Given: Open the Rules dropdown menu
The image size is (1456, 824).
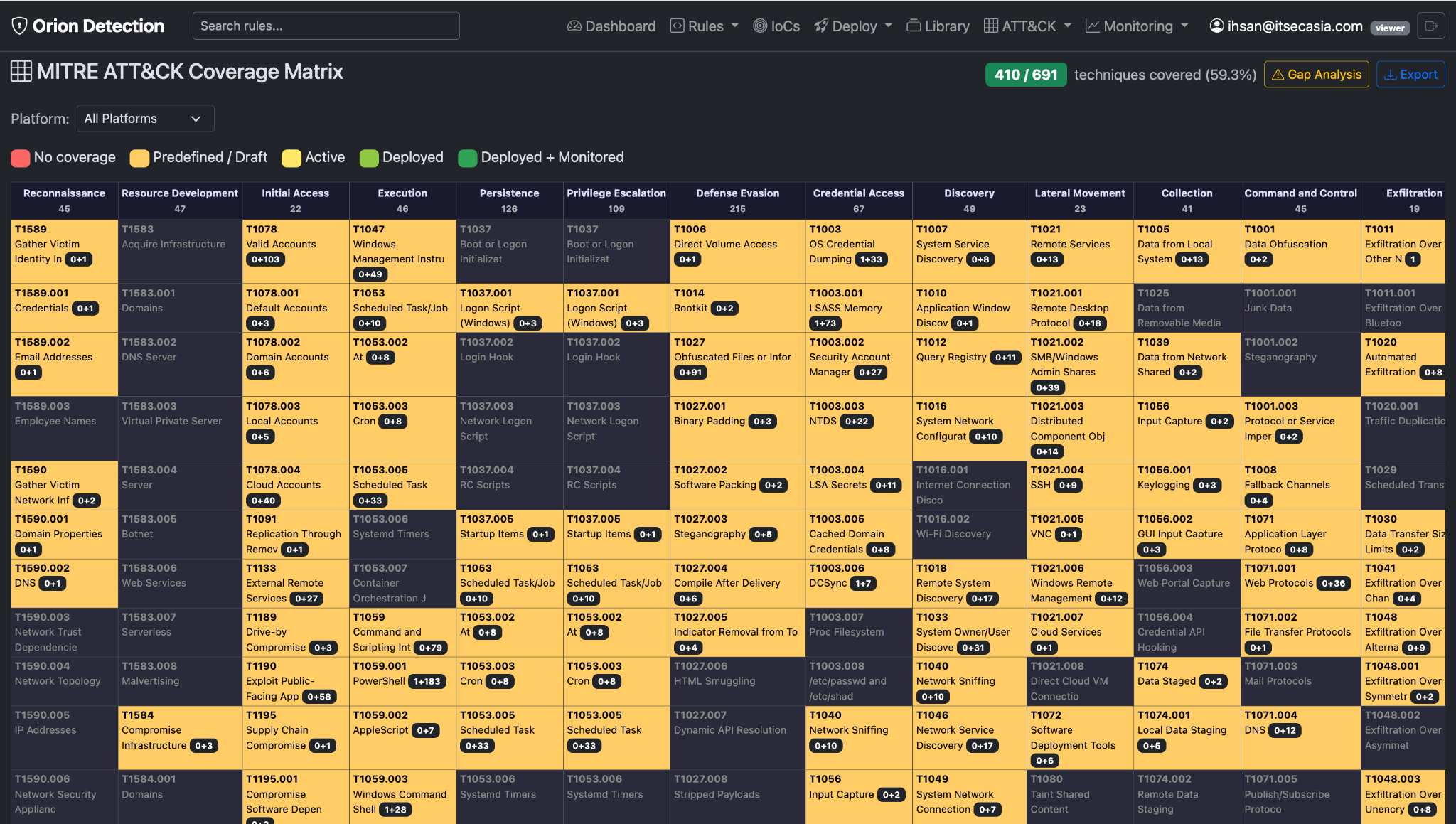Looking at the screenshot, I should tap(705, 26).
